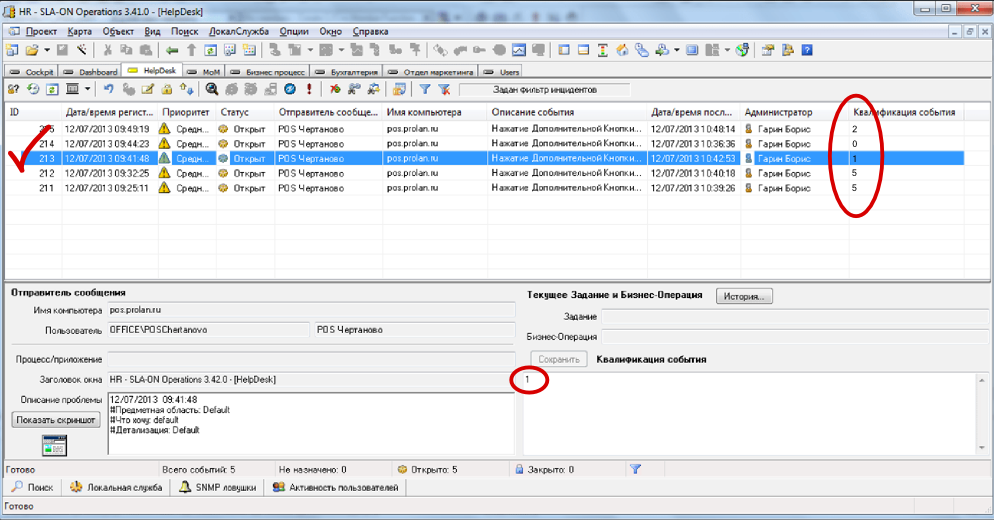Click the refresh clock icon in HelpDesk toolbar
This screenshot has width=994, height=520.
point(33,89)
